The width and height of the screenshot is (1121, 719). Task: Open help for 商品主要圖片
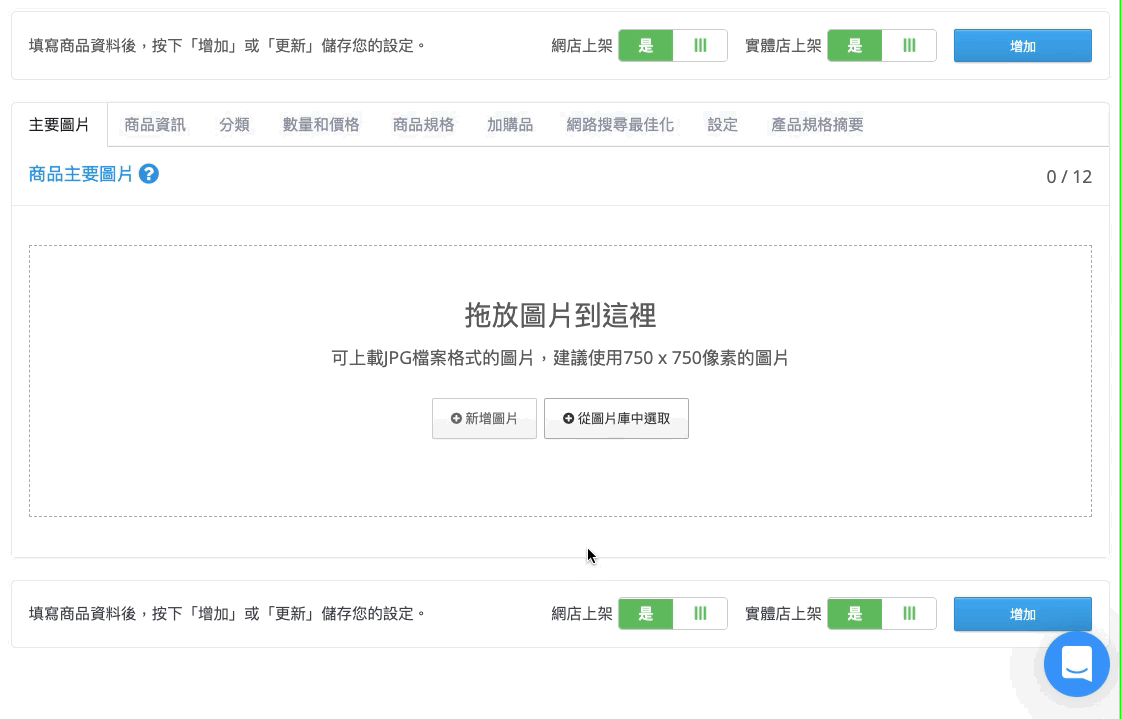pos(149,174)
